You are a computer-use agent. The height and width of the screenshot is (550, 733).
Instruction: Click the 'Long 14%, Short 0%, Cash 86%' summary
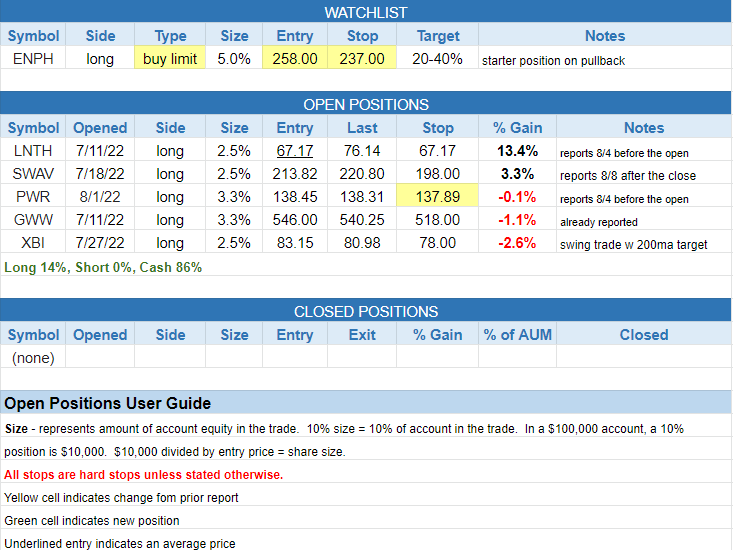pyautogui.click(x=103, y=267)
